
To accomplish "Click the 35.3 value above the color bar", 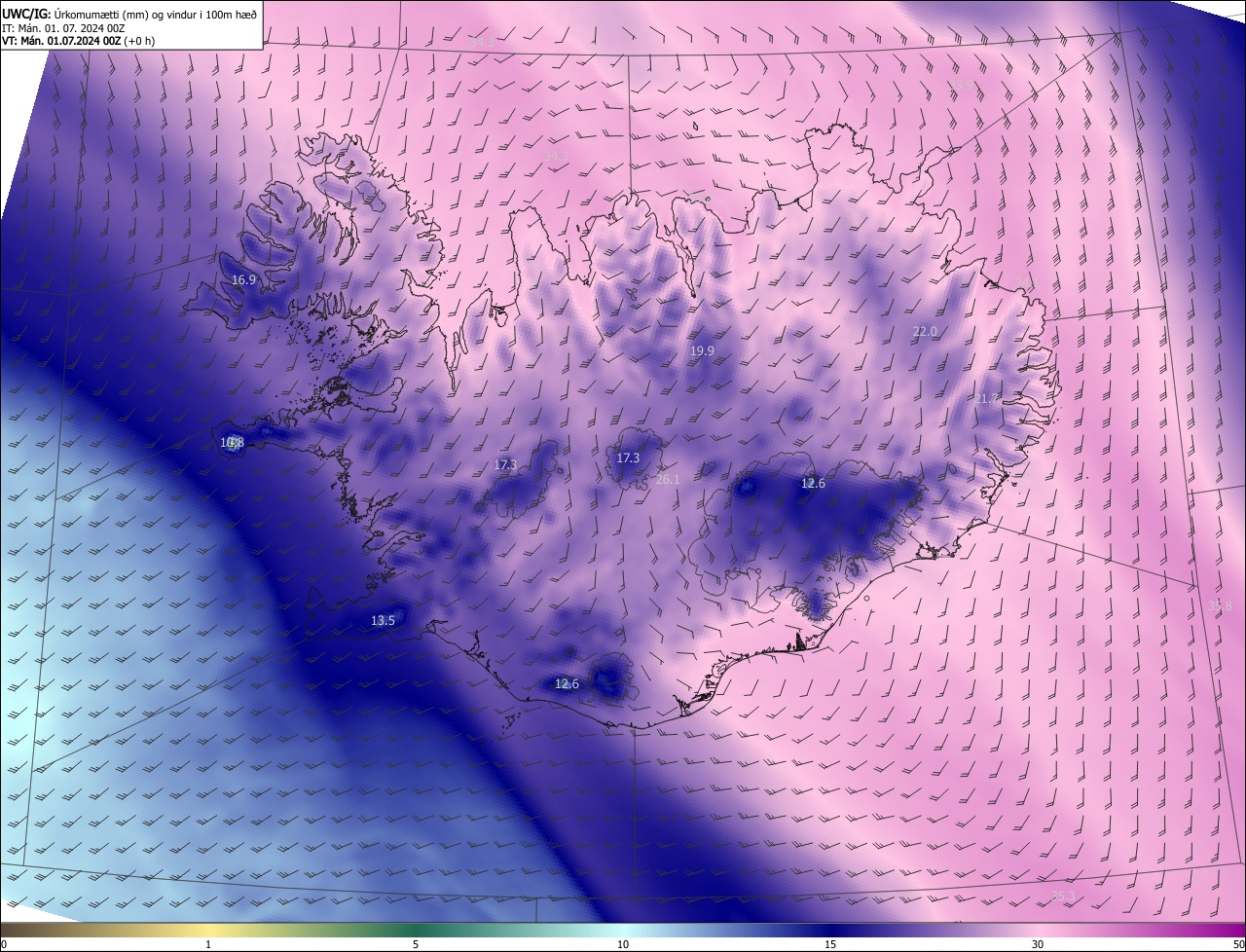I will coord(1064,896).
